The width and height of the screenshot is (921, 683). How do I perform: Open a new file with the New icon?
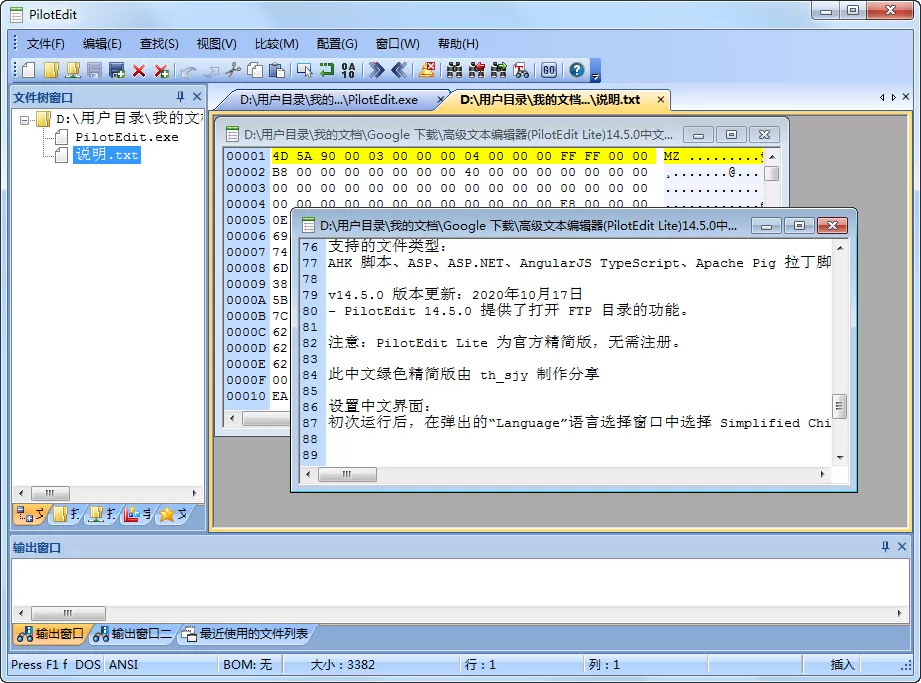point(26,70)
